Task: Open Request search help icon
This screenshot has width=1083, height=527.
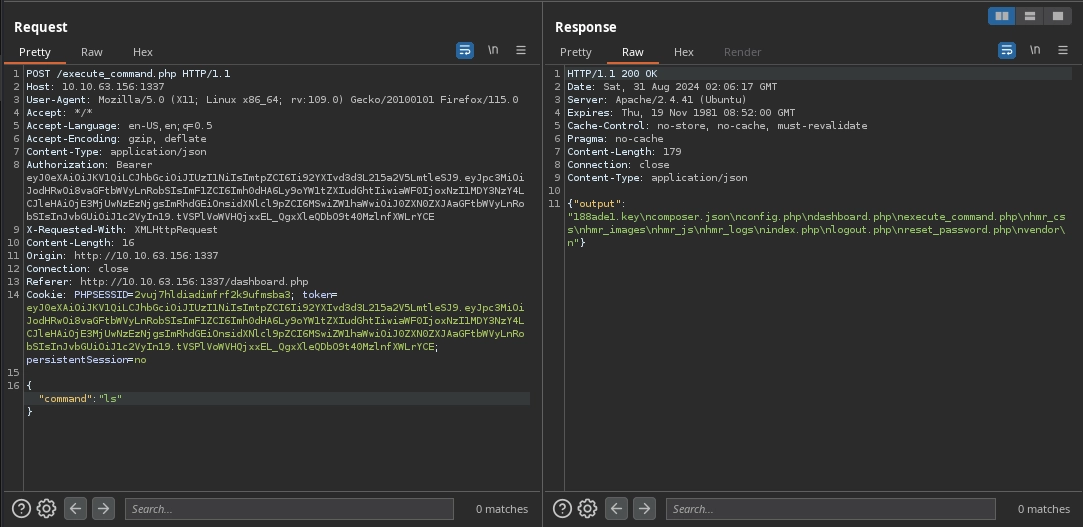Action: tap(22, 509)
